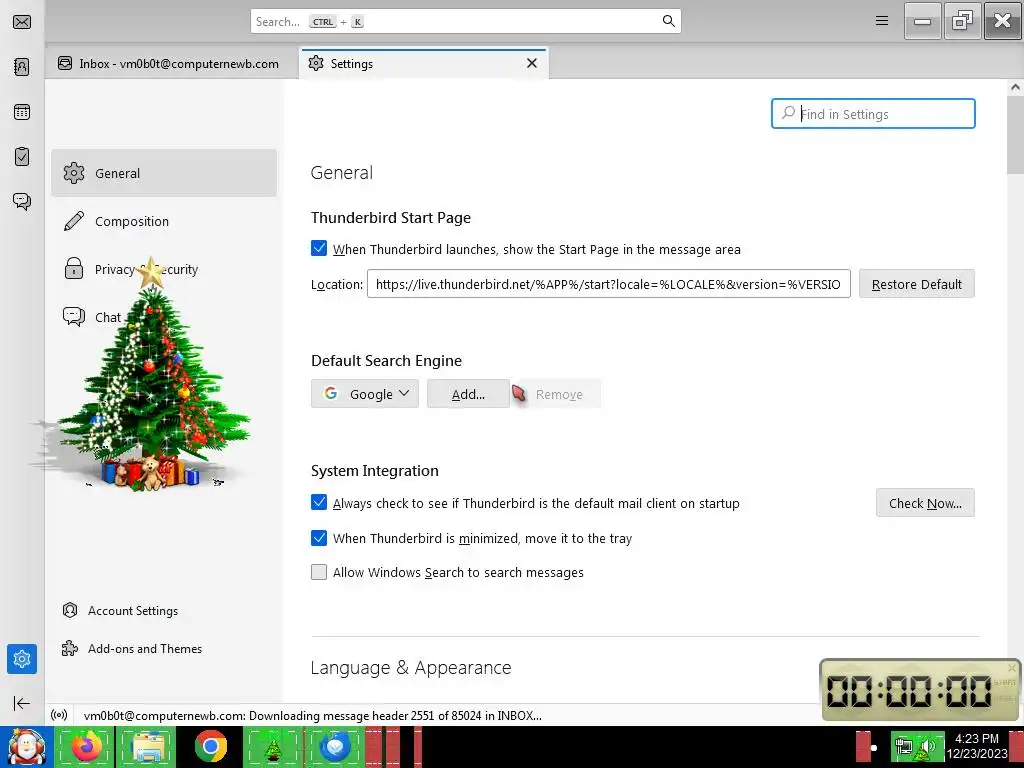Open Firefox from the taskbar
Viewport: 1024px width, 768px height.
86,746
